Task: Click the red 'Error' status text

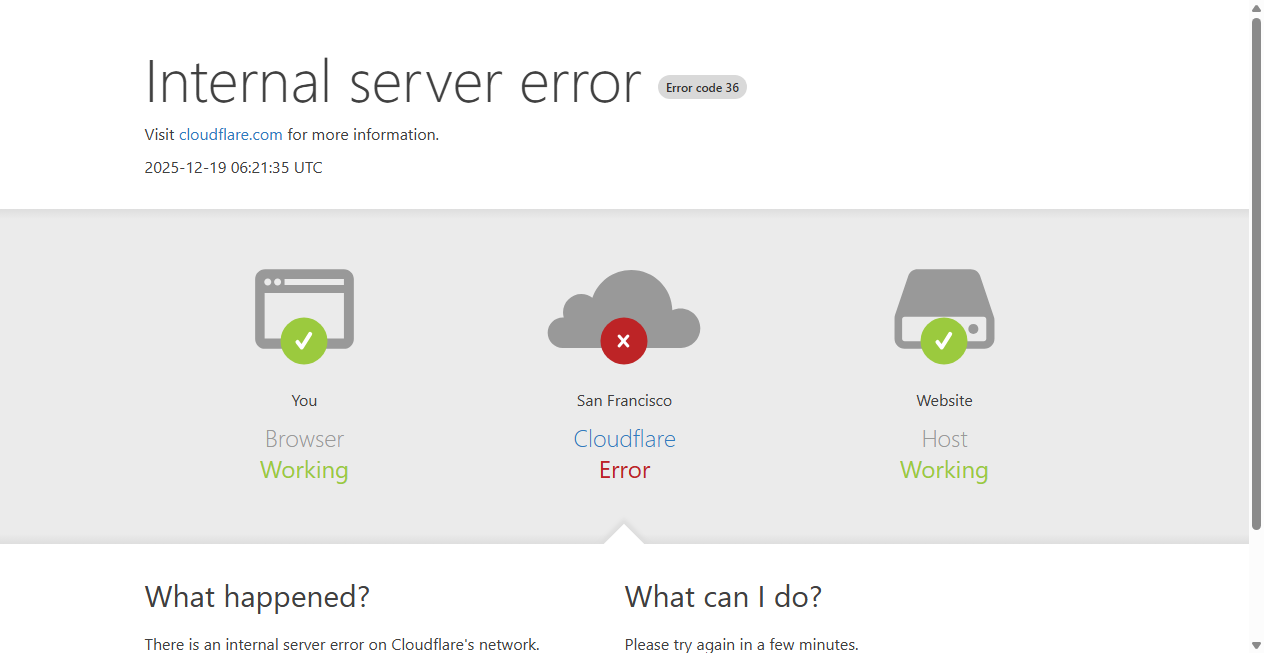Action: pyautogui.click(x=625, y=470)
